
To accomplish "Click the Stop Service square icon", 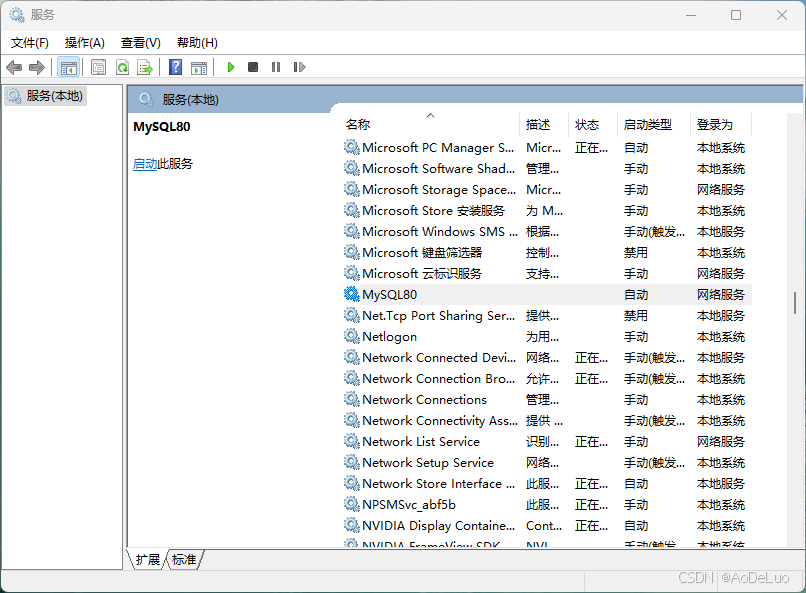I will (253, 67).
